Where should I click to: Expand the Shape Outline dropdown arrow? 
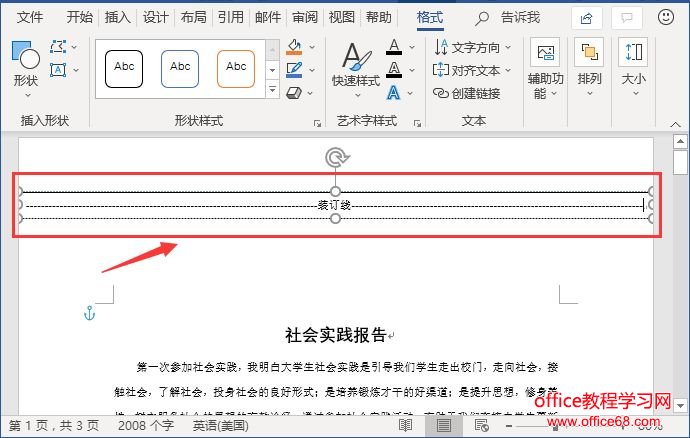[x=312, y=70]
